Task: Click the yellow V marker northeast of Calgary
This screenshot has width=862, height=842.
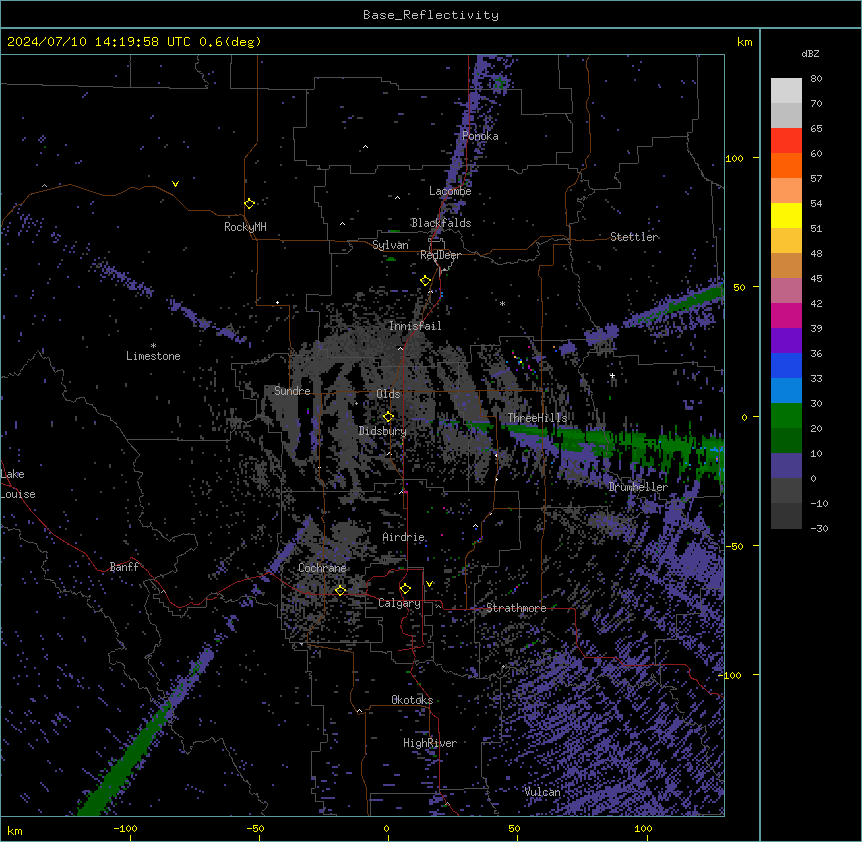Action: pos(429,584)
